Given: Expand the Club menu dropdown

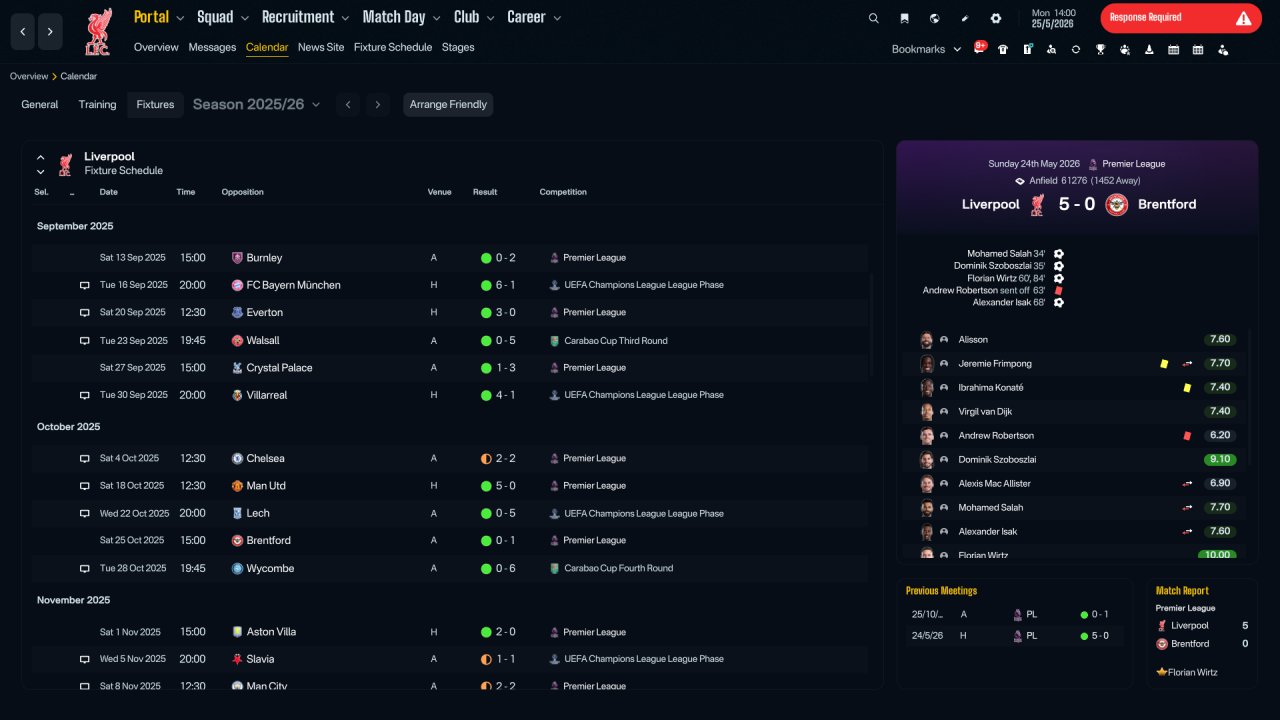Looking at the screenshot, I should click(490, 18).
